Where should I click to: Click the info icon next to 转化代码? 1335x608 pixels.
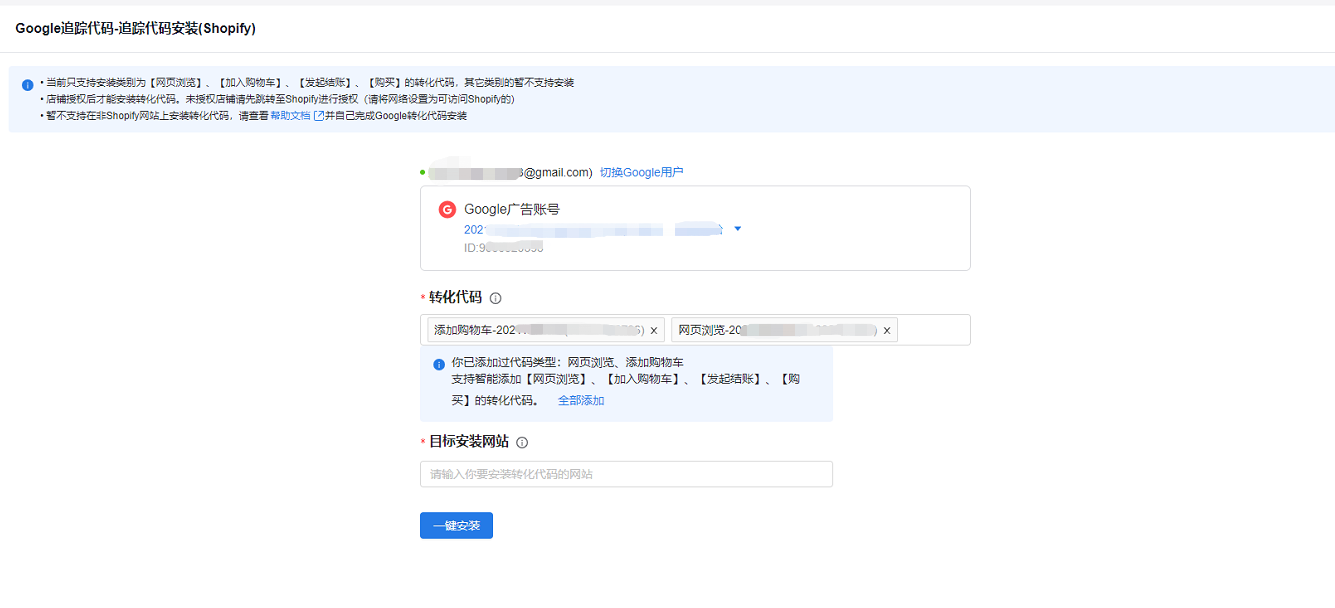point(495,298)
